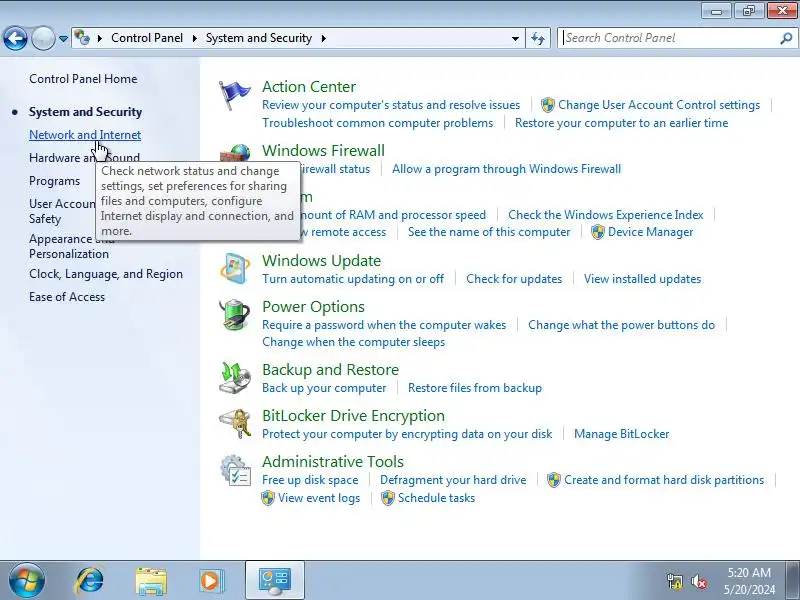Click the Windows Firewall globe icon
Viewport: 800px width, 600px height.
(235, 153)
